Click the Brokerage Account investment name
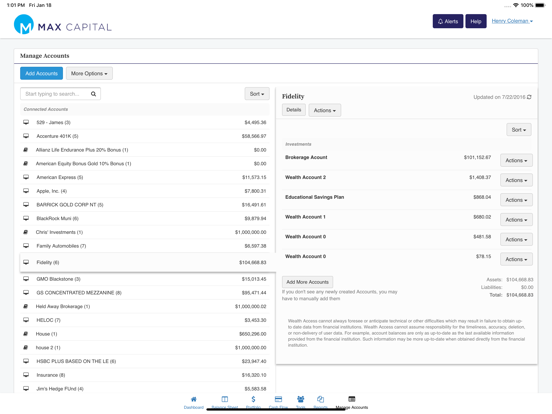This screenshot has width=552, height=414. click(x=306, y=157)
